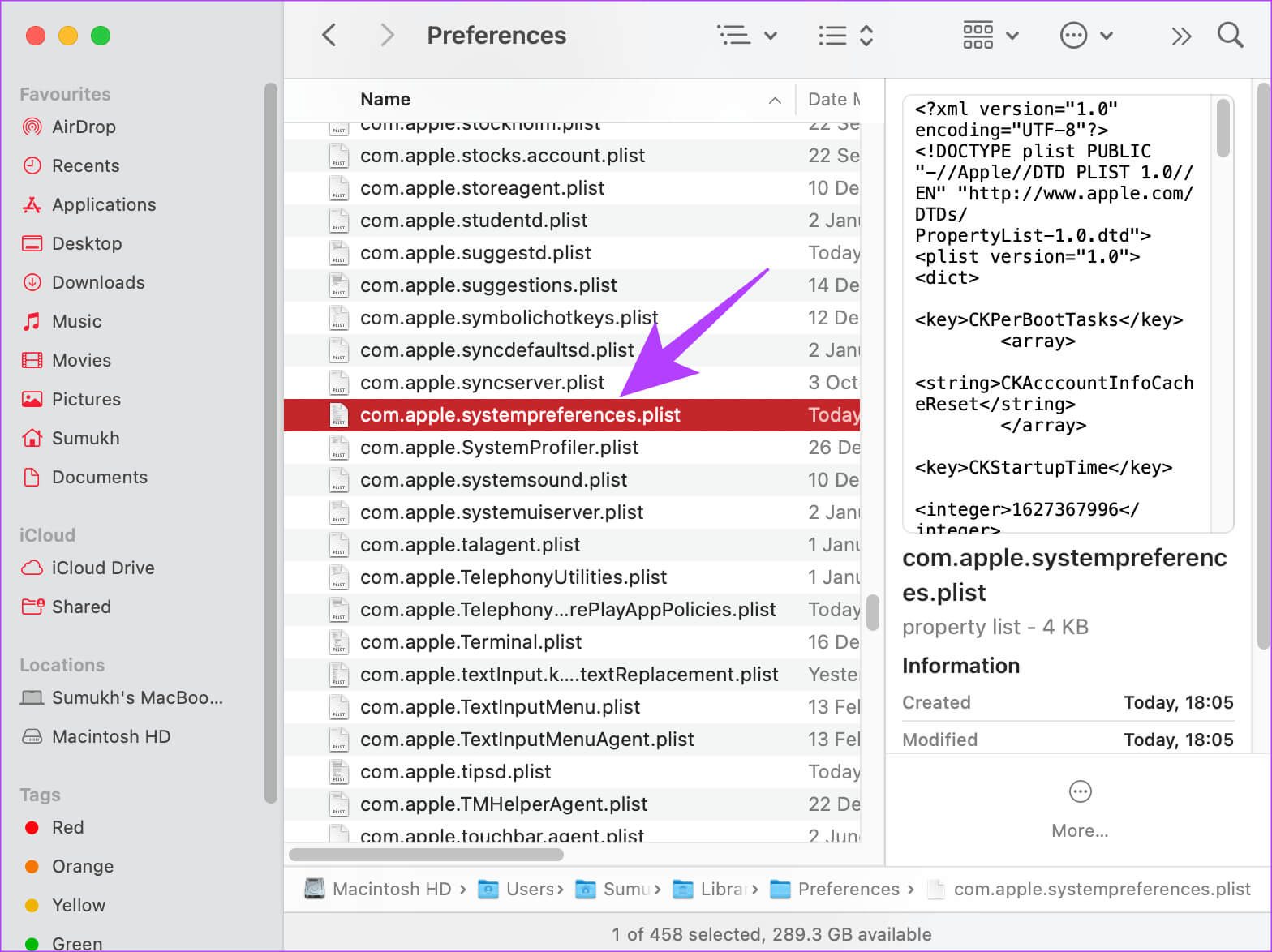Open the action menu ellipsis in toolbar

pos(1086,35)
